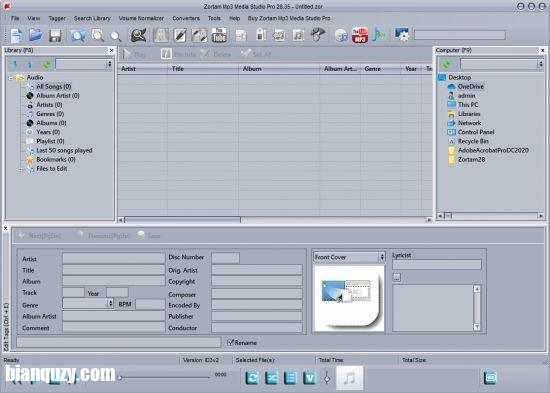Toggle the Rename checkbox

point(230,342)
